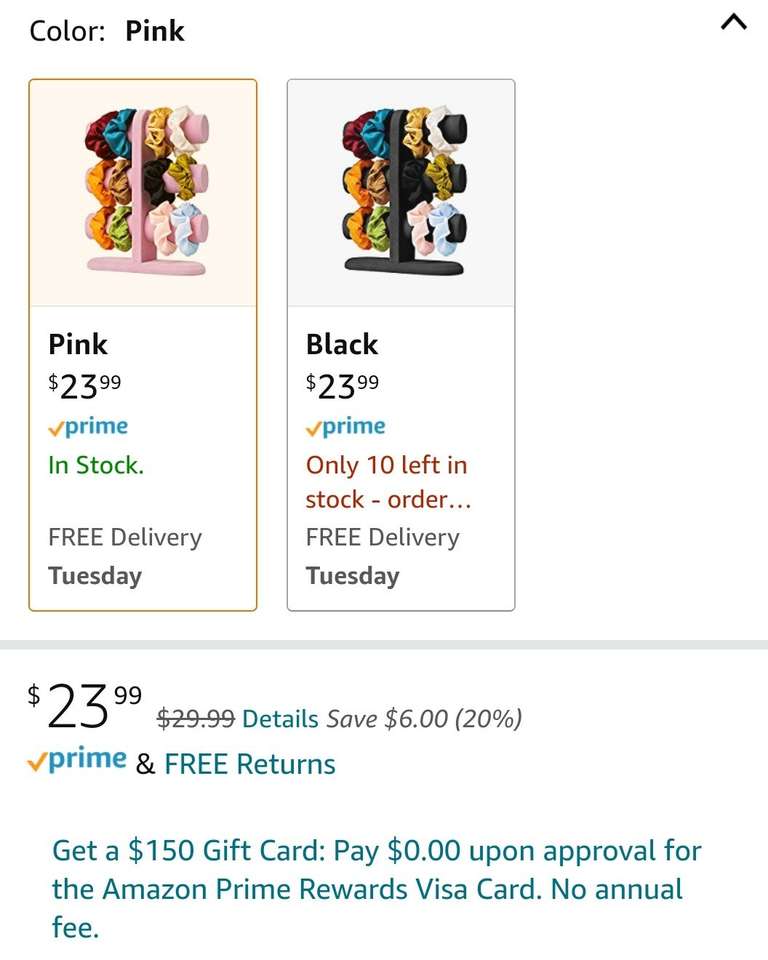Click the Prime badge in Black card
The image size is (768, 960).
[346, 427]
